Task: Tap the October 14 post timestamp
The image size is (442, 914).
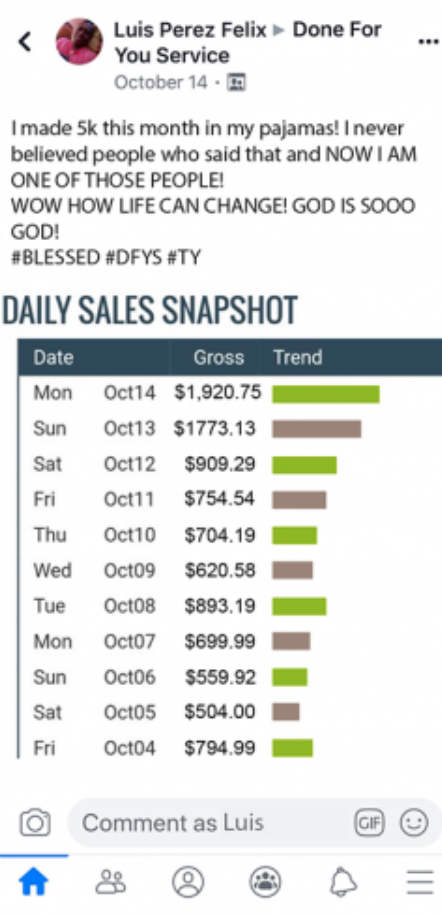Action: coord(161,83)
